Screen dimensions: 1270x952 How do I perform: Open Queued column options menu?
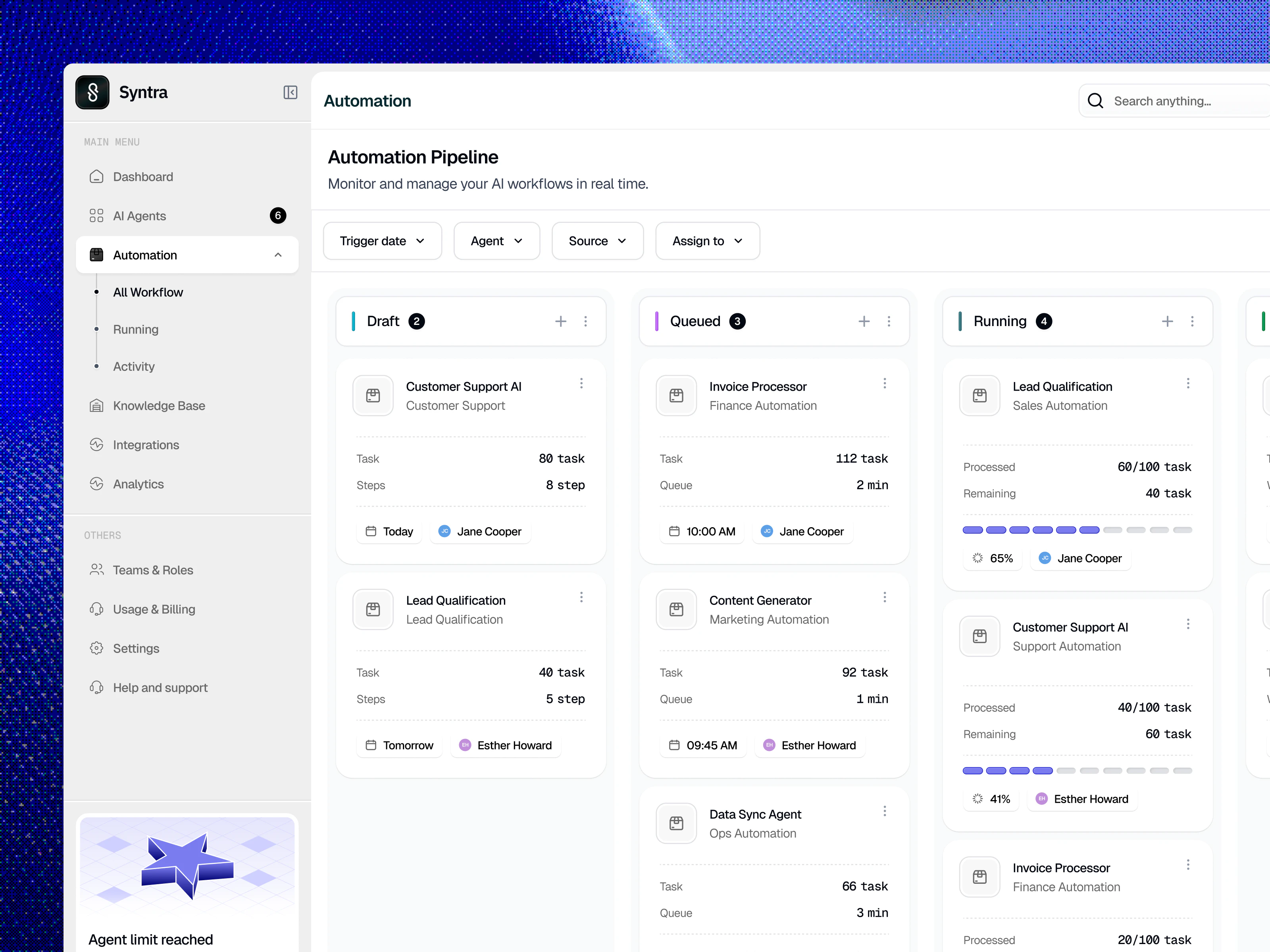click(x=889, y=321)
